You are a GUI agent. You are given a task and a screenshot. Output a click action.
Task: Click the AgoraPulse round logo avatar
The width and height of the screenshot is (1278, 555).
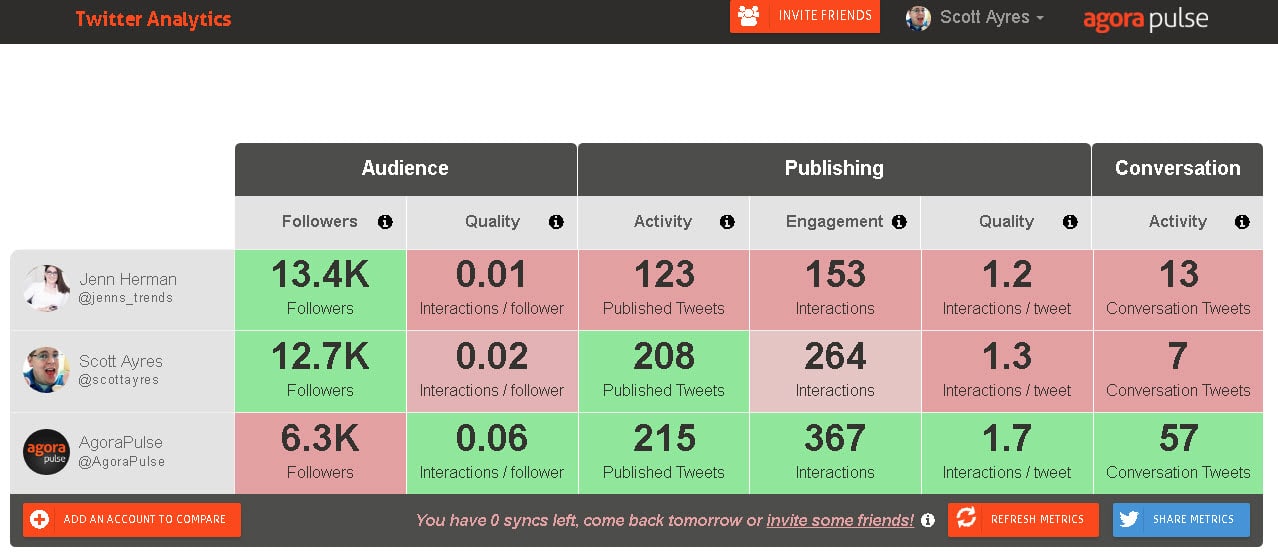click(46, 452)
